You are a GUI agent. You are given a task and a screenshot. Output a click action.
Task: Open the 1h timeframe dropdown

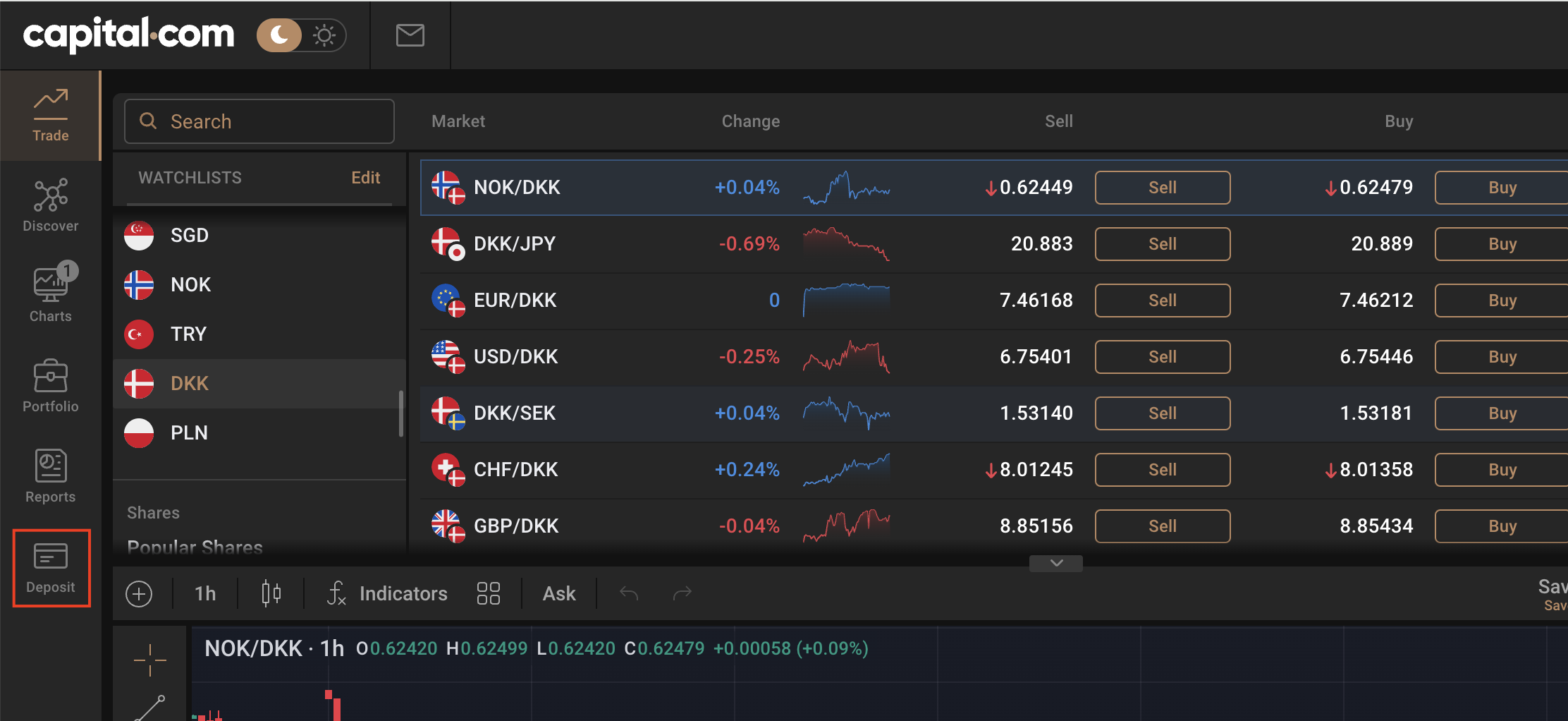click(x=205, y=594)
